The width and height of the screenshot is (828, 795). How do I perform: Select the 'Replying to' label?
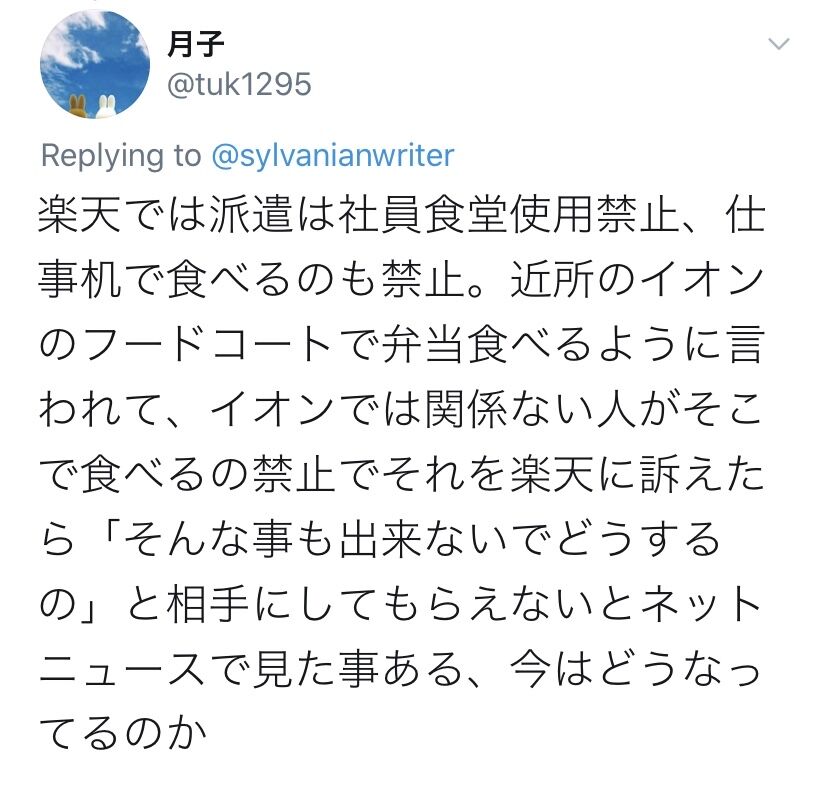(x=121, y=156)
